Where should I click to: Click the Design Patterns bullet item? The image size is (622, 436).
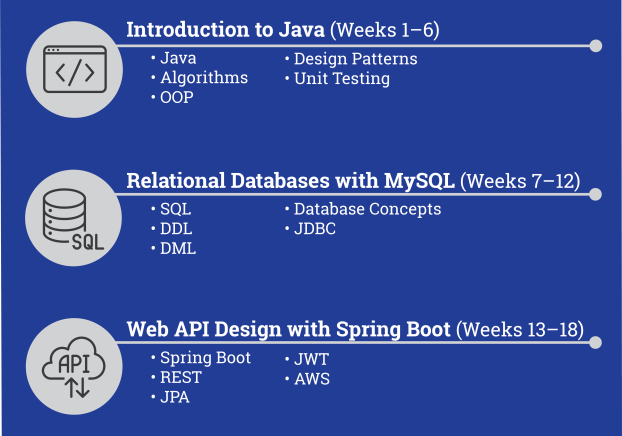click(355, 59)
